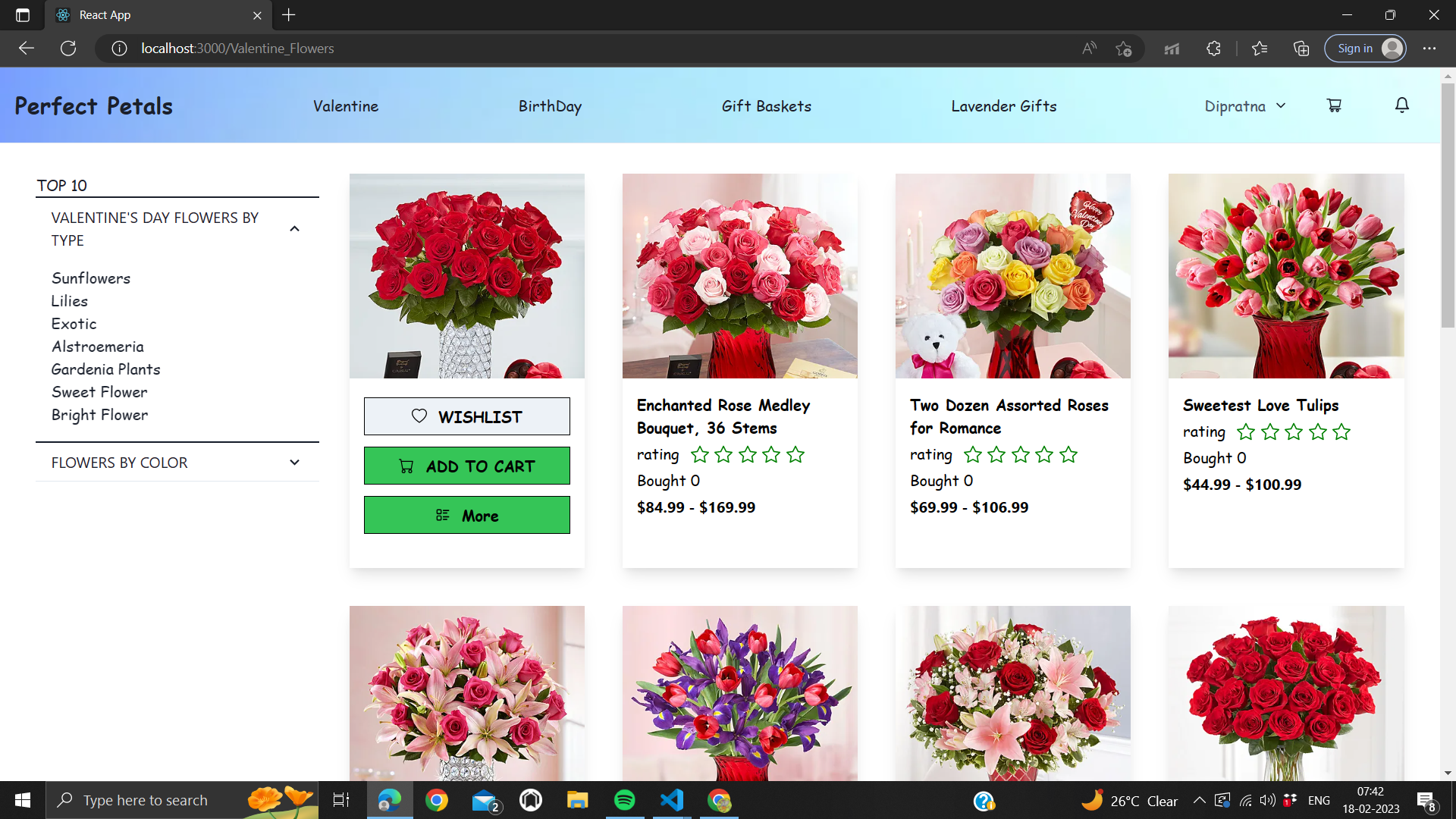This screenshot has height=819, width=1456.
Task: Click the page vertical scrollbar thumb
Action: coord(1448,205)
